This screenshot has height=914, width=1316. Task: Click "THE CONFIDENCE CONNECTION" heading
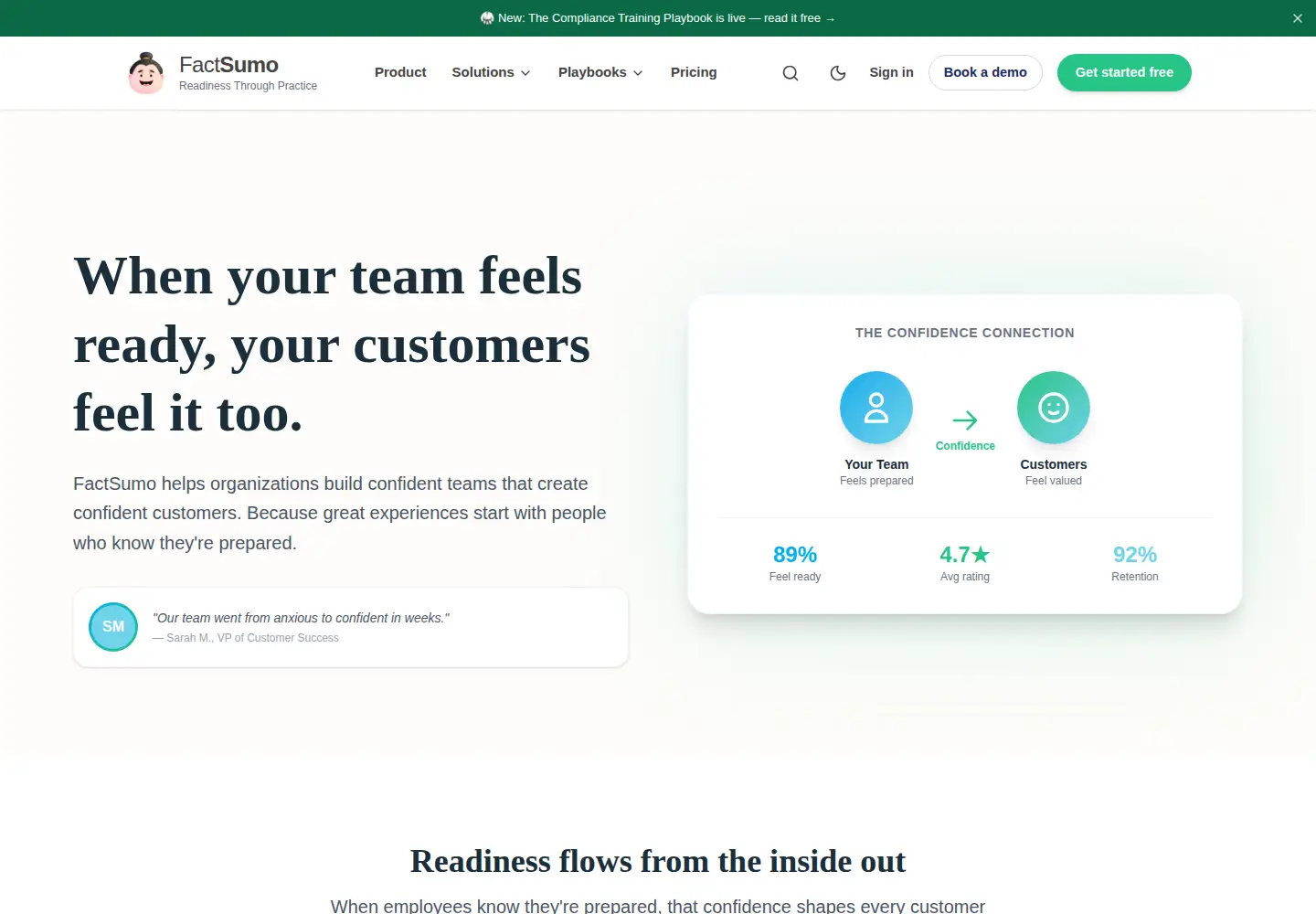965,333
